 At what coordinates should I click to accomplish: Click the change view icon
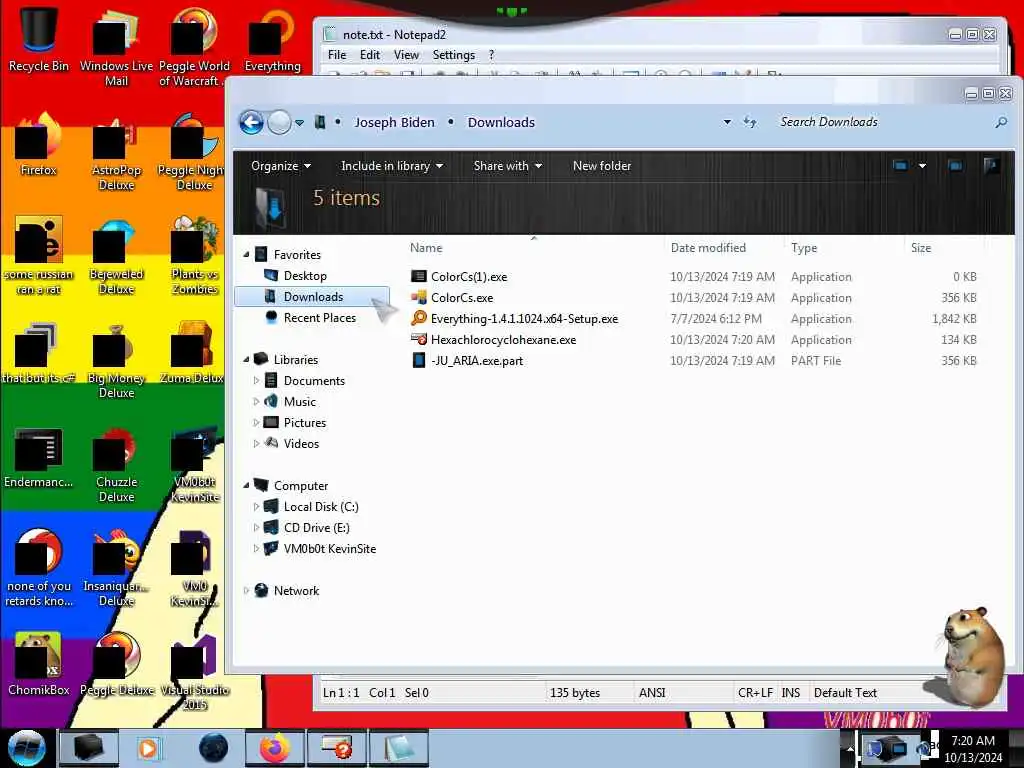tap(901, 166)
